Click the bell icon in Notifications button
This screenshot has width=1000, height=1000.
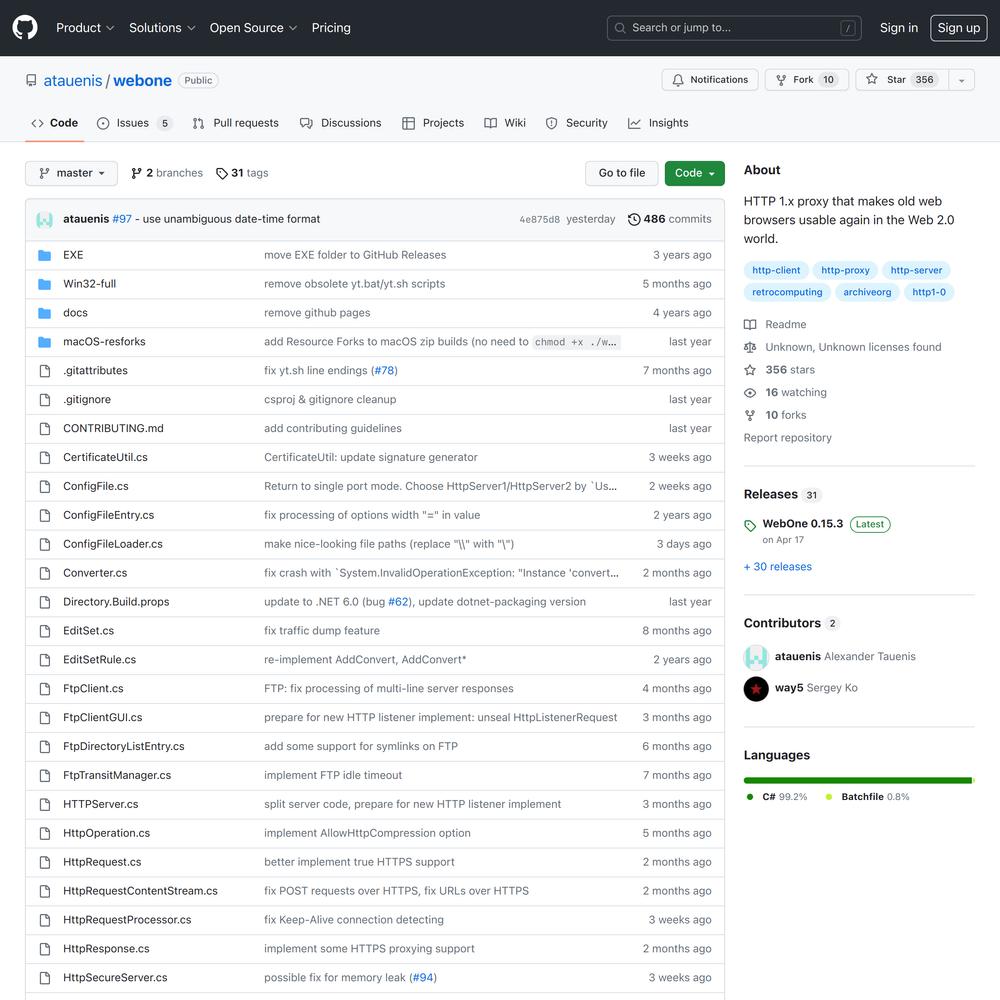click(x=678, y=80)
